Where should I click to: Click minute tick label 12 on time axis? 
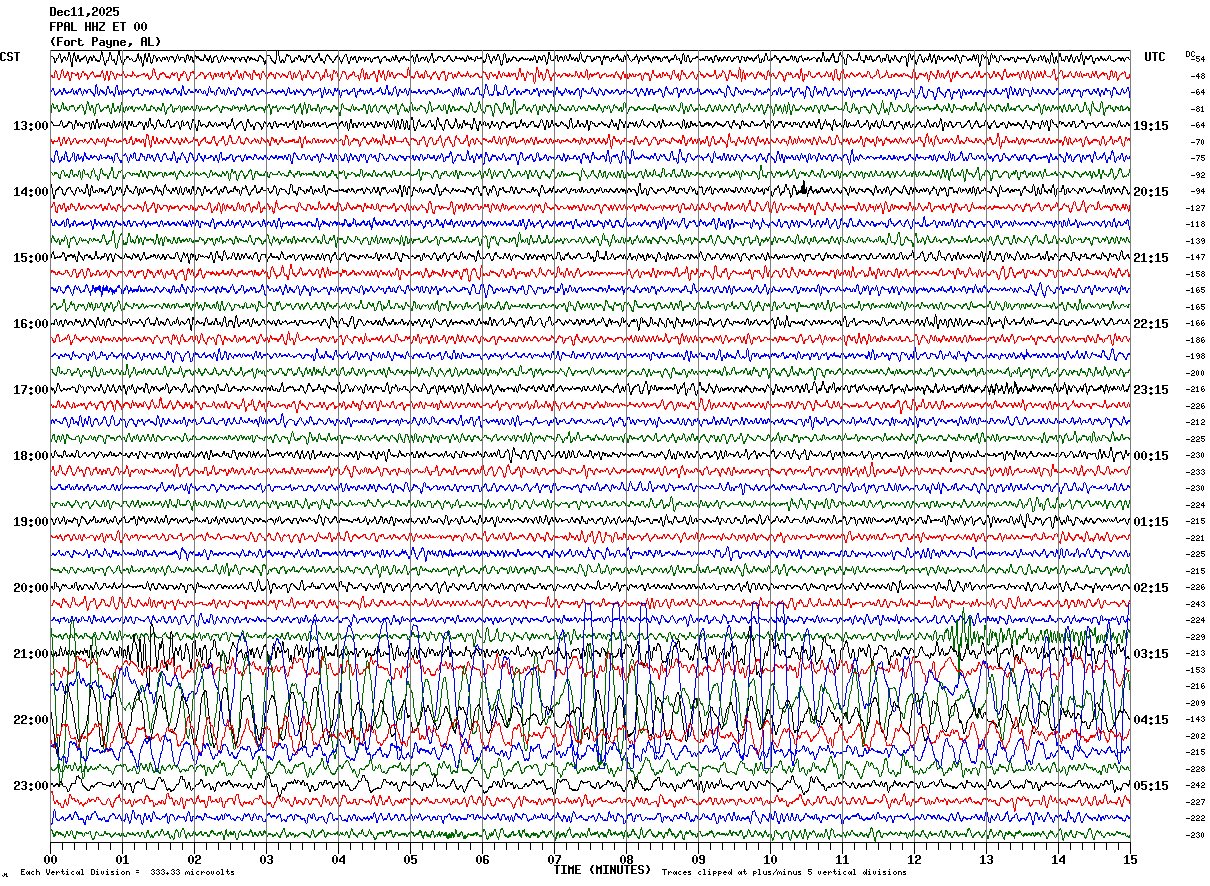pos(914,859)
